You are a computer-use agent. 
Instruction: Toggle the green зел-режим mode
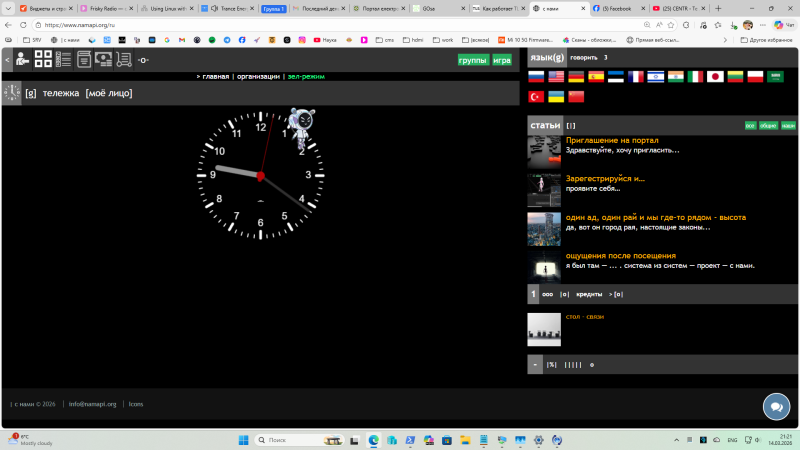[x=306, y=76]
